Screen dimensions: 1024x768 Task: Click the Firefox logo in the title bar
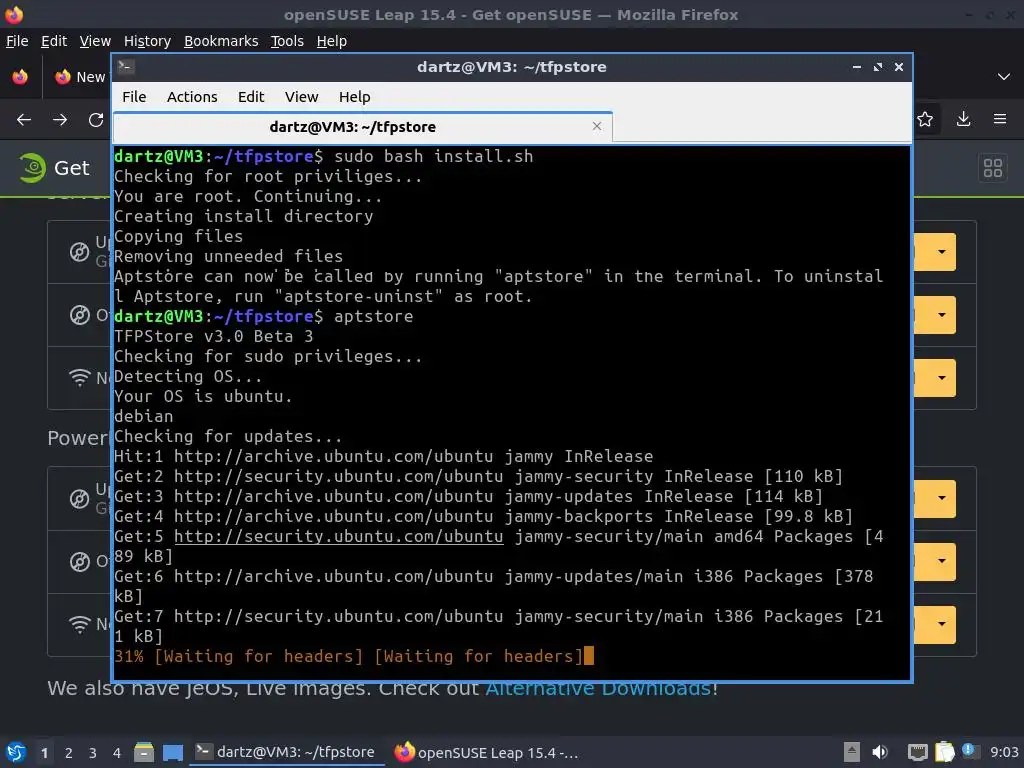(x=14, y=14)
